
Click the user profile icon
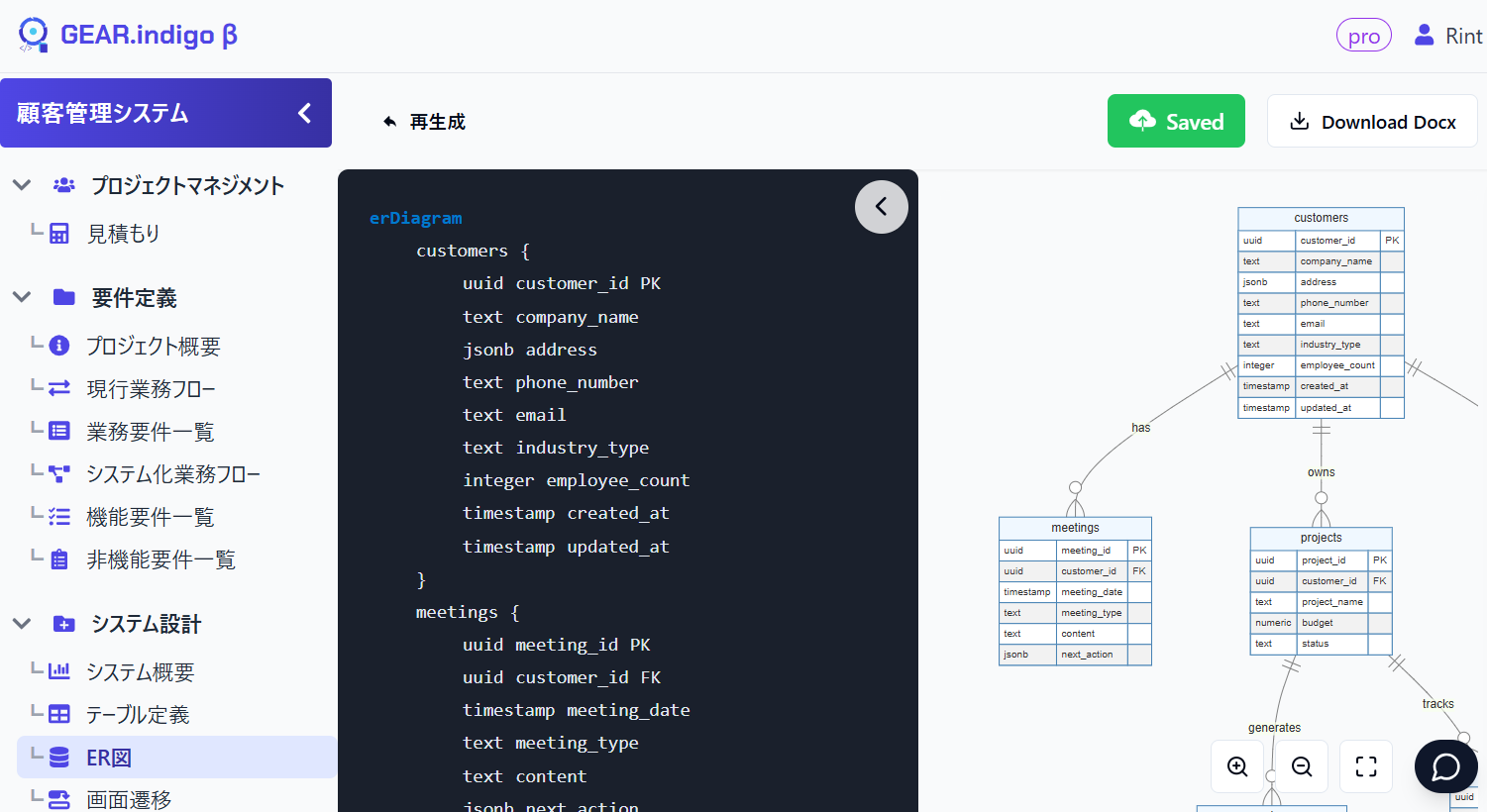coord(1424,36)
